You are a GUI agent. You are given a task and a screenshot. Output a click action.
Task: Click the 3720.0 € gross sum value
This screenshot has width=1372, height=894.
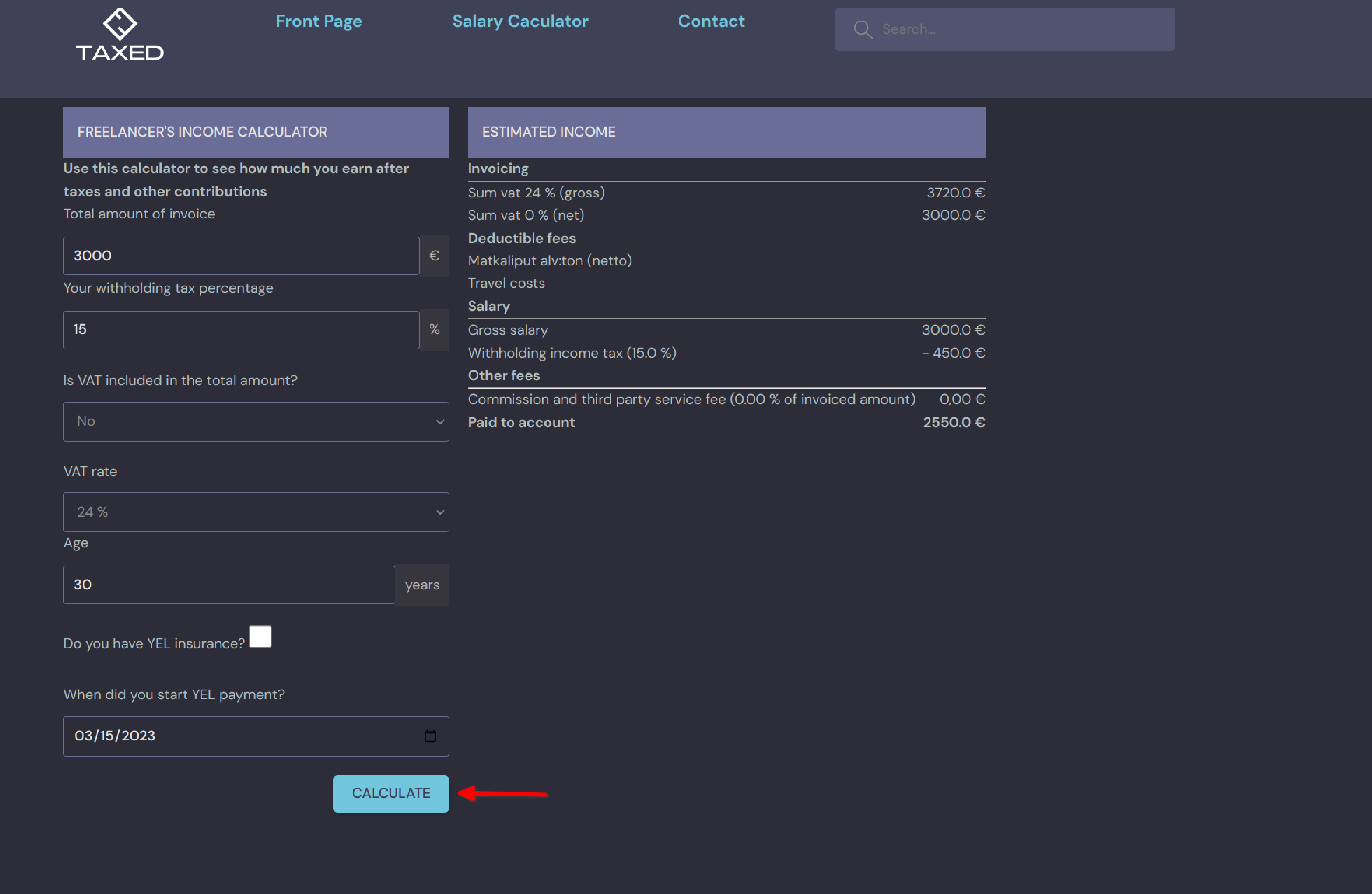956,193
